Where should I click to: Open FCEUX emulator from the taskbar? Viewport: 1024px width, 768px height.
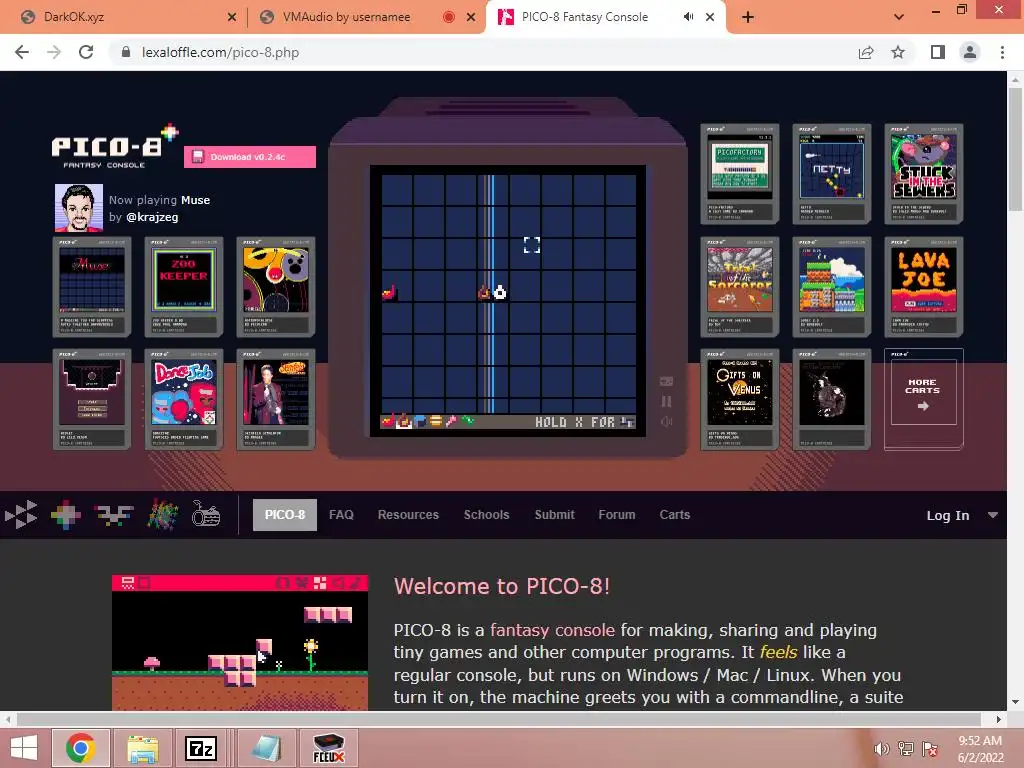[328, 748]
